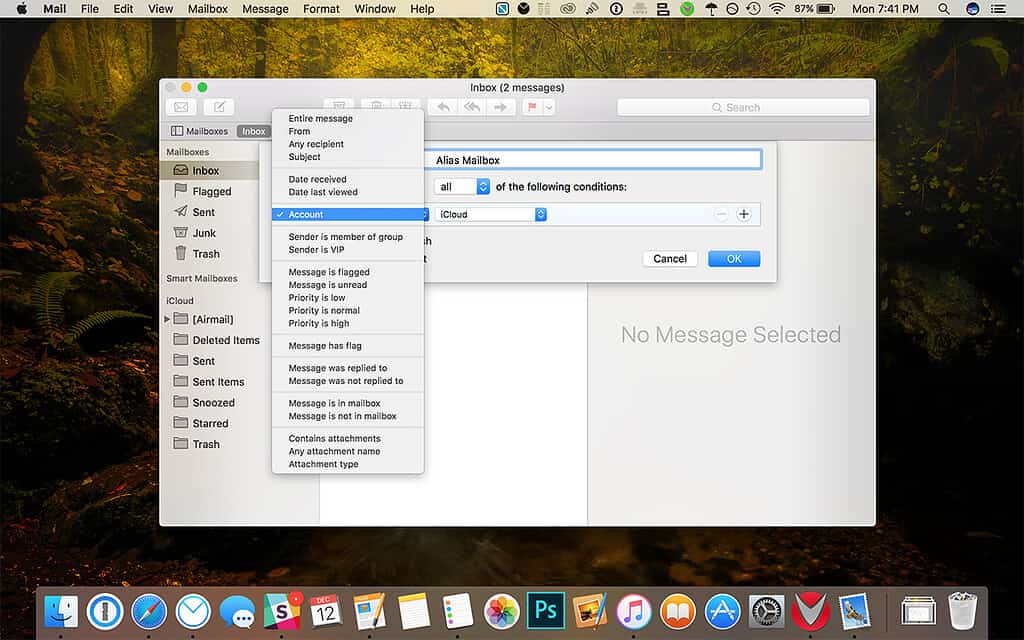Click the Reply All double-arrow icon
This screenshot has width=1024, height=640.
click(x=473, y=107)
